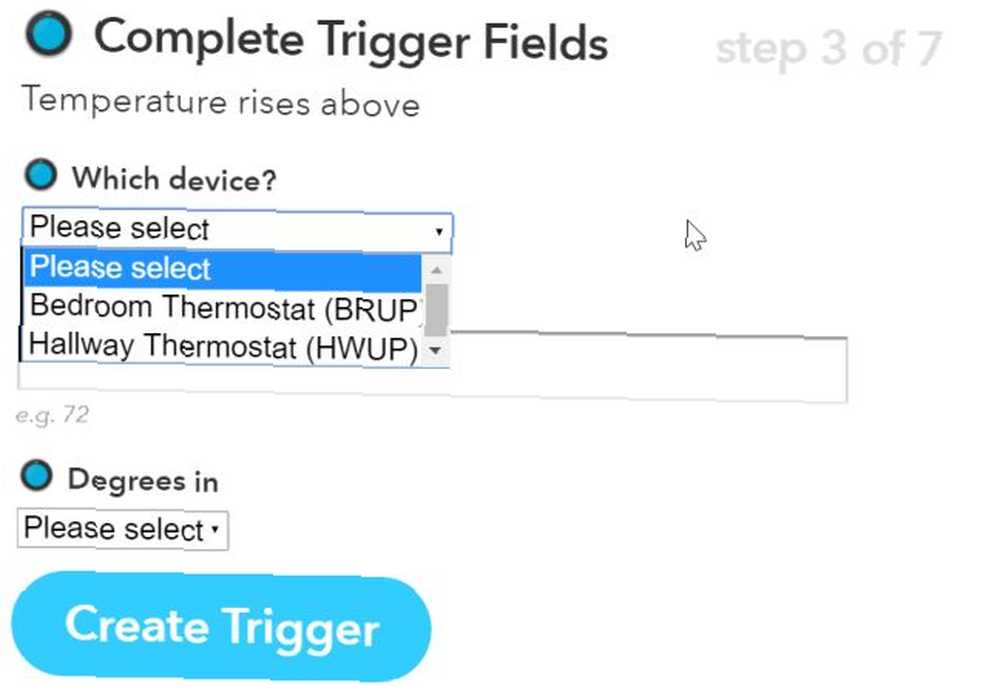1000x699 pixels.
Task: Click the Which device? label
Action: pyautogui.click(x=174, y=179)
